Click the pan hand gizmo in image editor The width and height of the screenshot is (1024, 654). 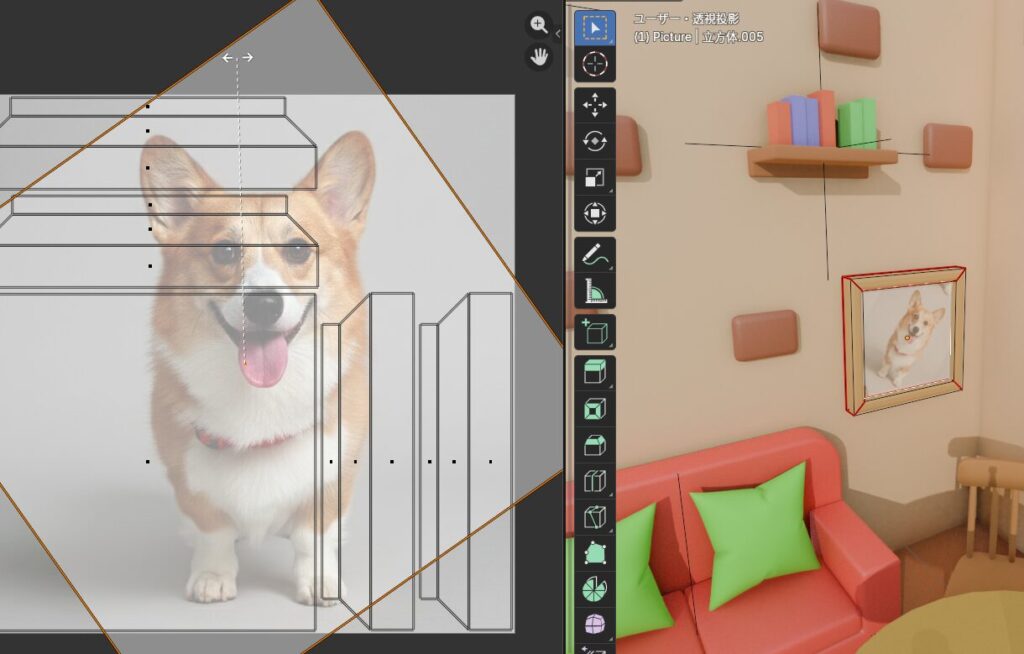pyautogui.click(x=539, y=56)
